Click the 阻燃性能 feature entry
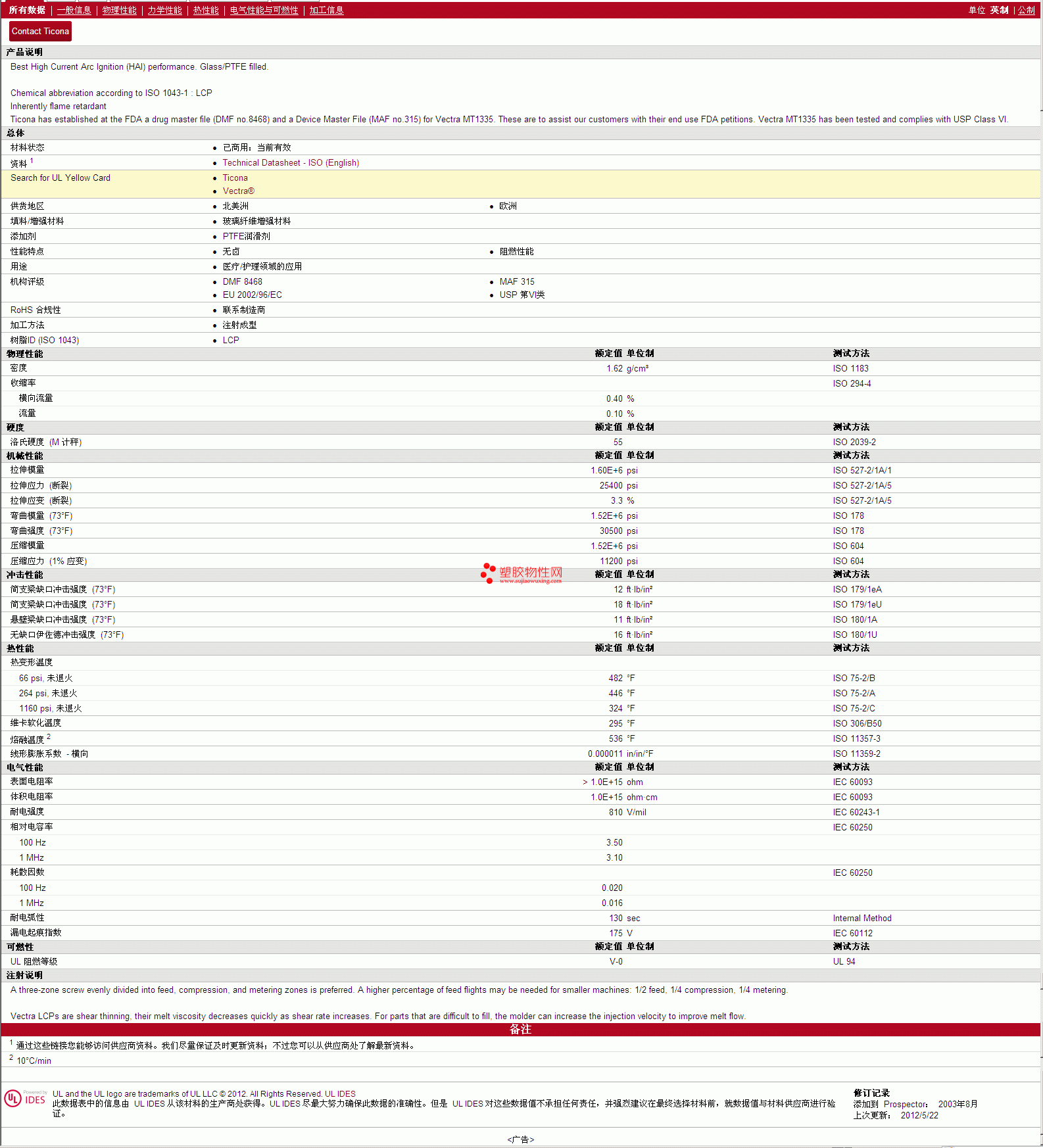 pyautogui.click(x=516, y=251)
